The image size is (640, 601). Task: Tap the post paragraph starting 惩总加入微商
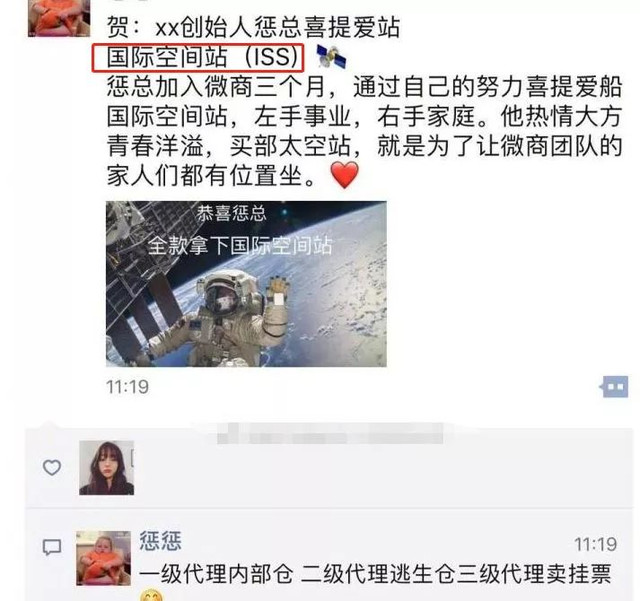click(364, 131)
